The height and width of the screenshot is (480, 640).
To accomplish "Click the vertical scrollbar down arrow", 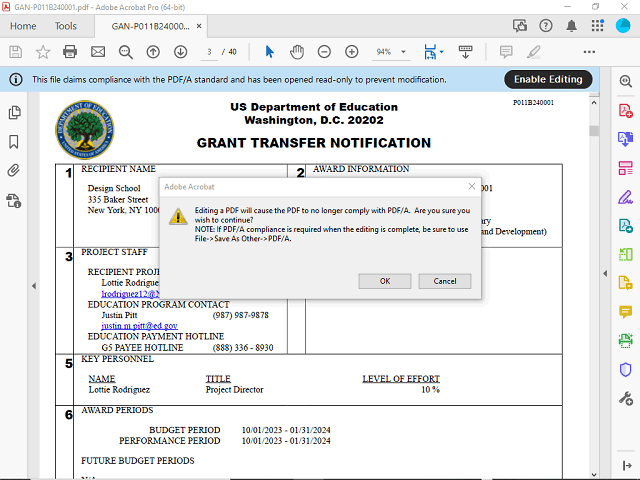I will point(594,474).
